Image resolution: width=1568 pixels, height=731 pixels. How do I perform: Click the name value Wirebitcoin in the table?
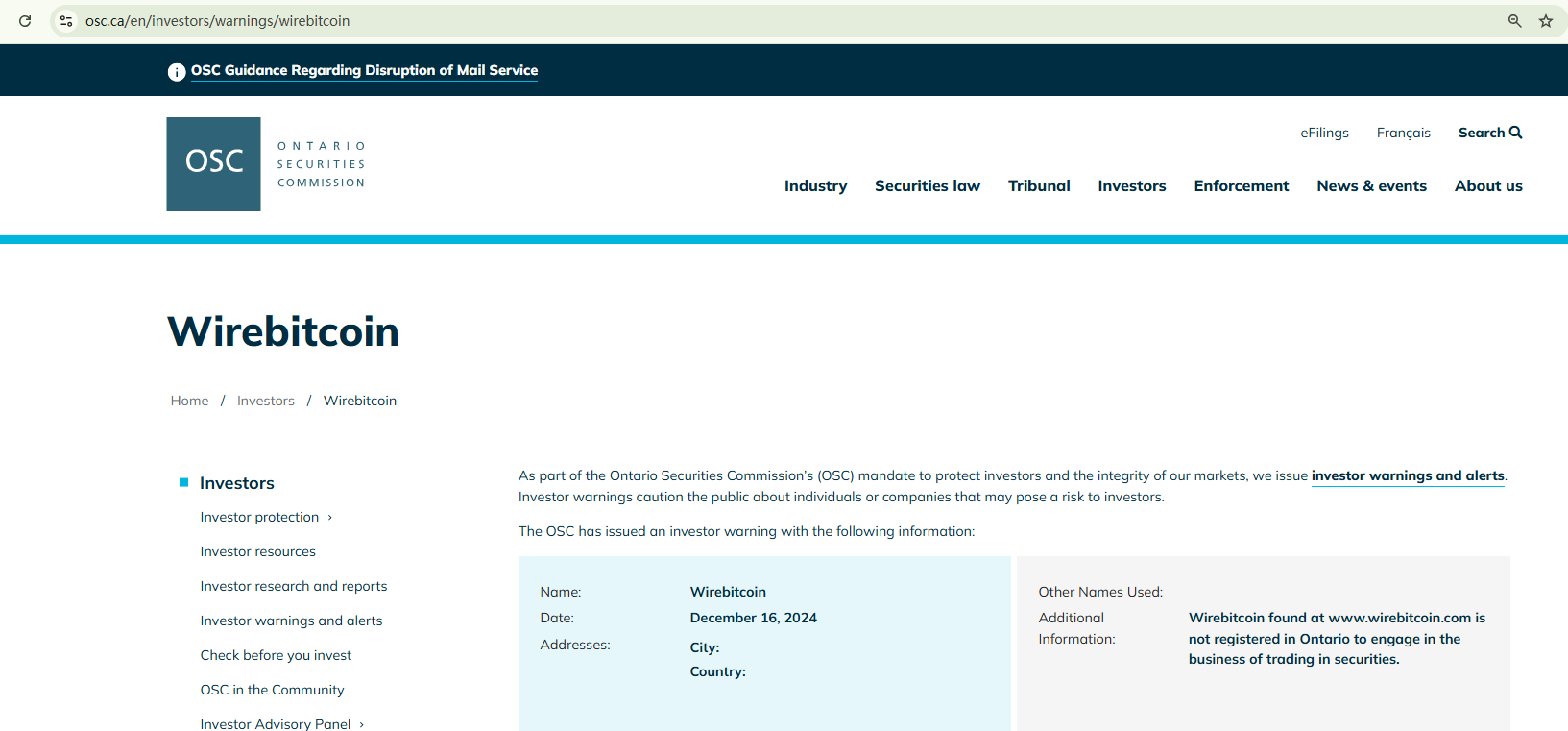pos(728,592)
